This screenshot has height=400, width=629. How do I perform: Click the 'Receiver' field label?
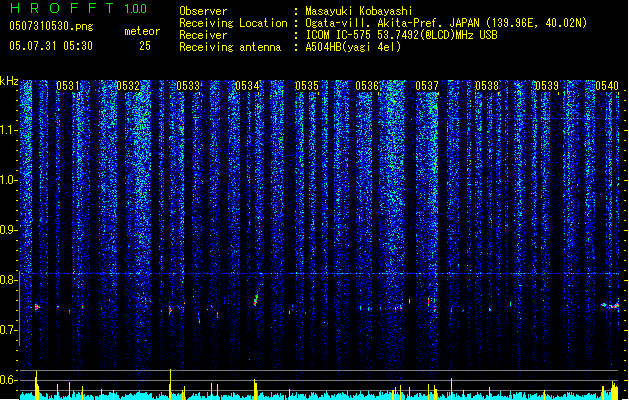203,35
